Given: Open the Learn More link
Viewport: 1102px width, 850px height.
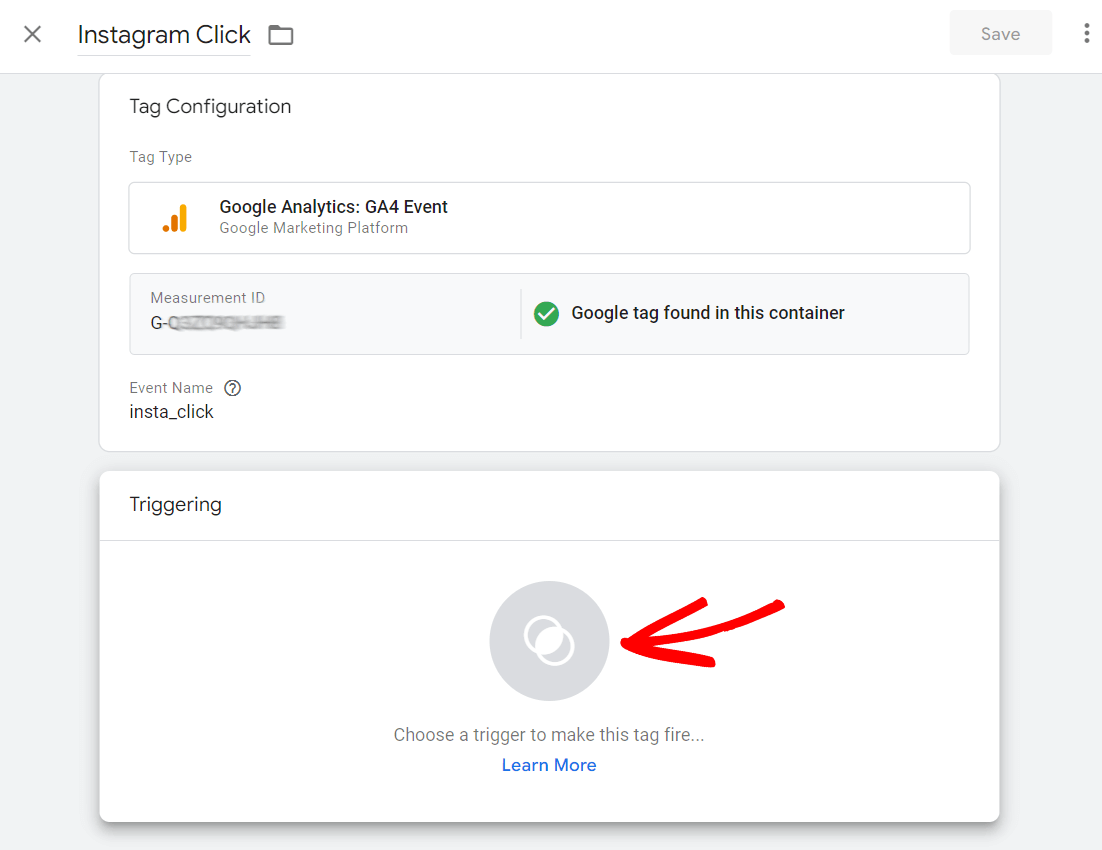Looking at the screenshot, I should 549,765.
